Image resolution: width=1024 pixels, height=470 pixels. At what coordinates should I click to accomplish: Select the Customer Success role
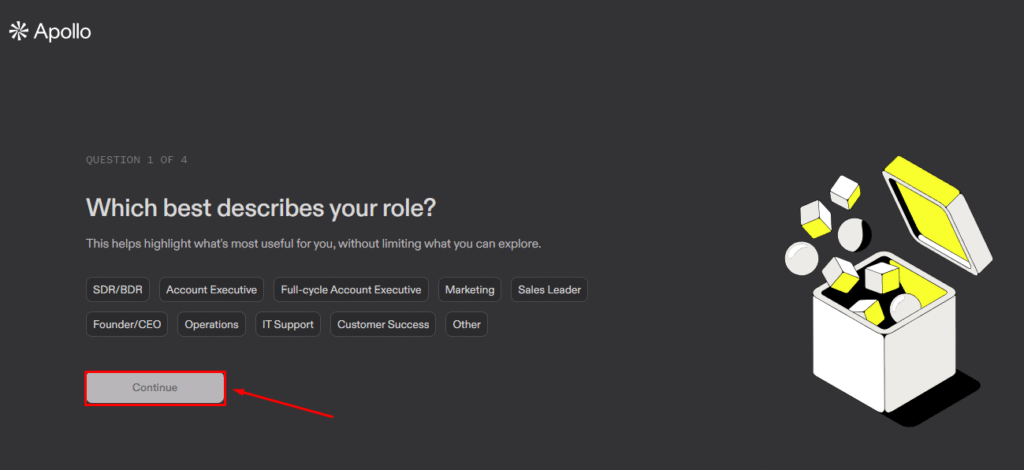pos(383,324)
